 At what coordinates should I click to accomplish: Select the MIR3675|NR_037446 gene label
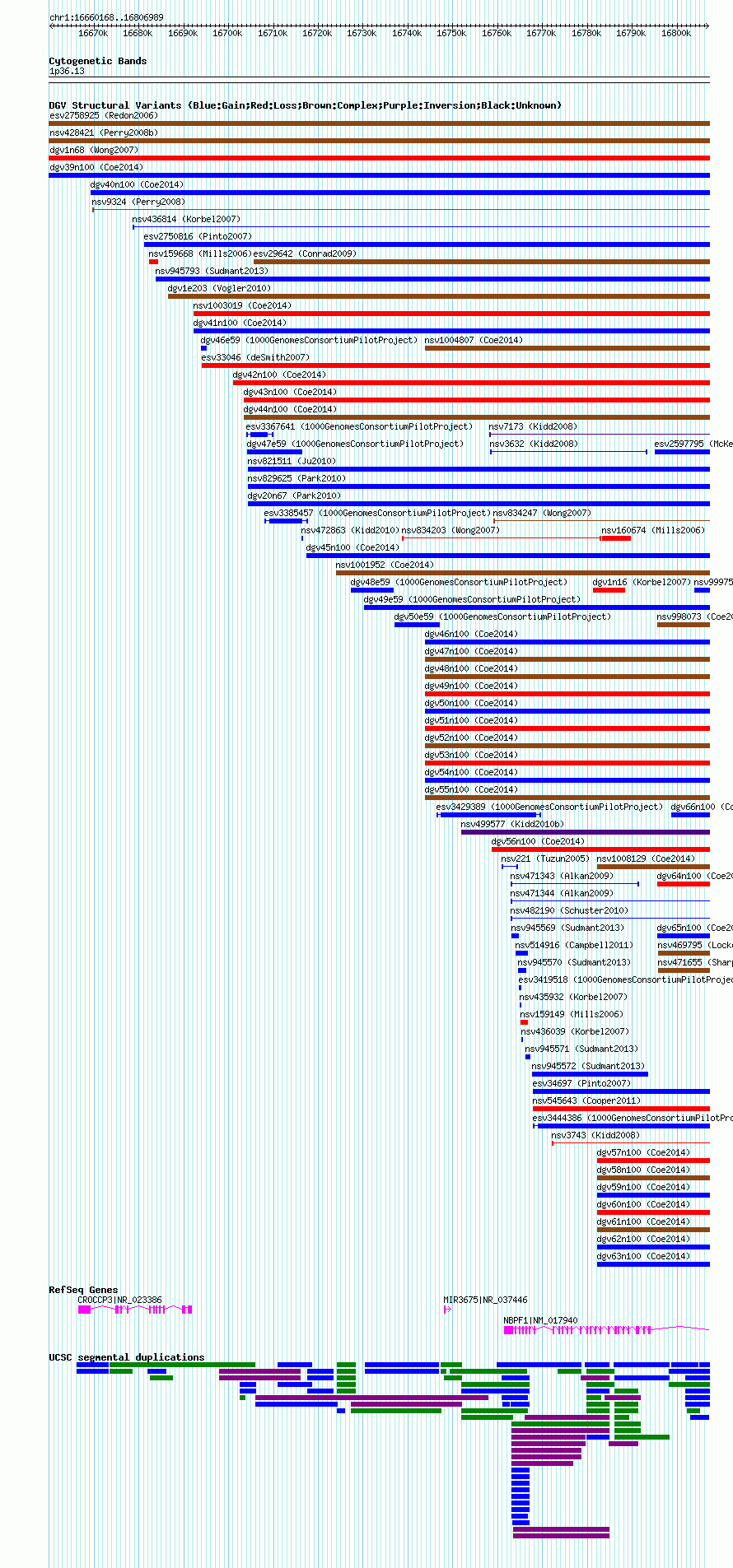point(486,1300)
